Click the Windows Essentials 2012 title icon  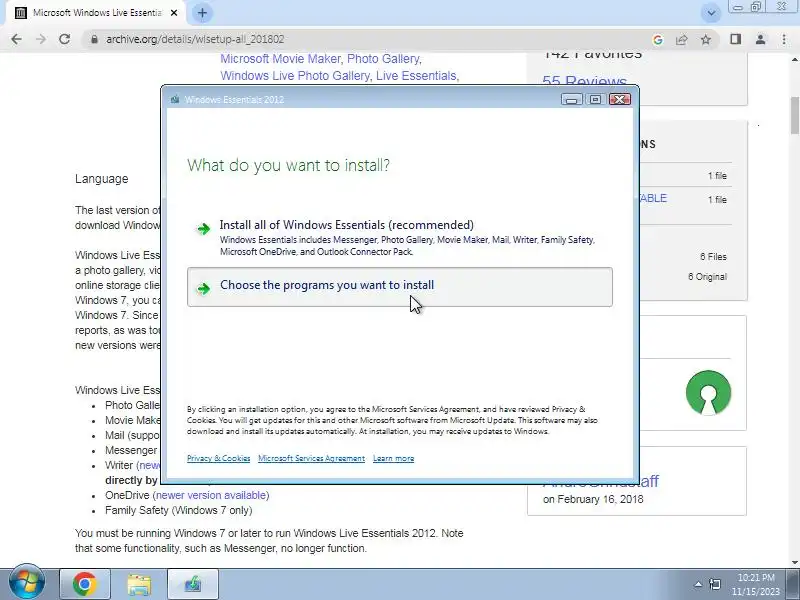[175, 99]
